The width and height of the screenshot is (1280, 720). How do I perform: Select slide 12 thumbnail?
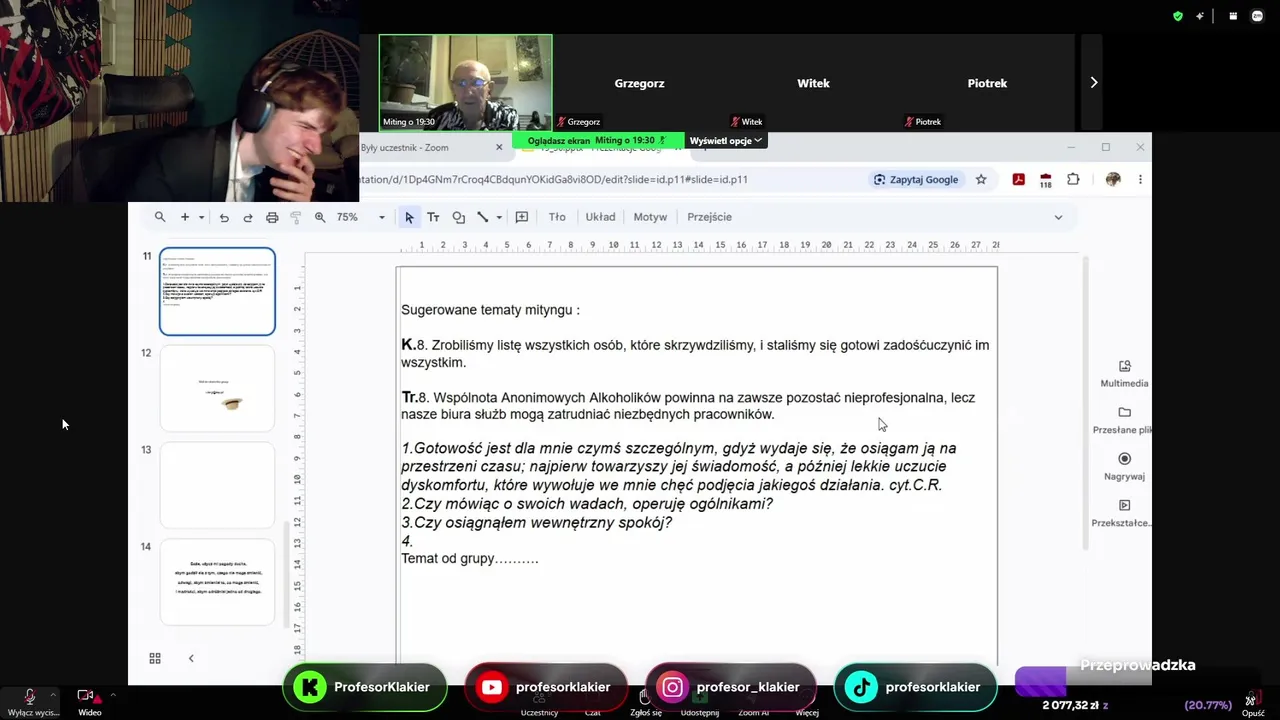click(217, 388)
